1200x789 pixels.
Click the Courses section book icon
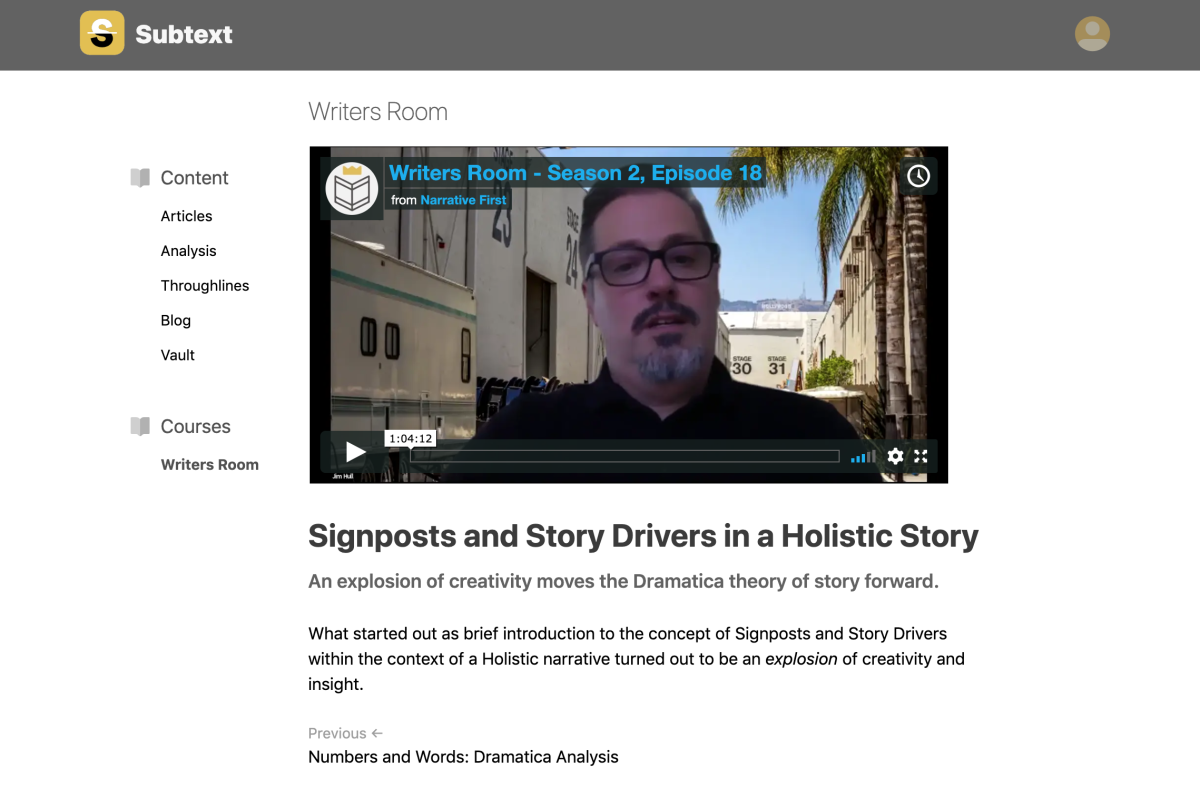pyautogui.click(x=140, y=426)
